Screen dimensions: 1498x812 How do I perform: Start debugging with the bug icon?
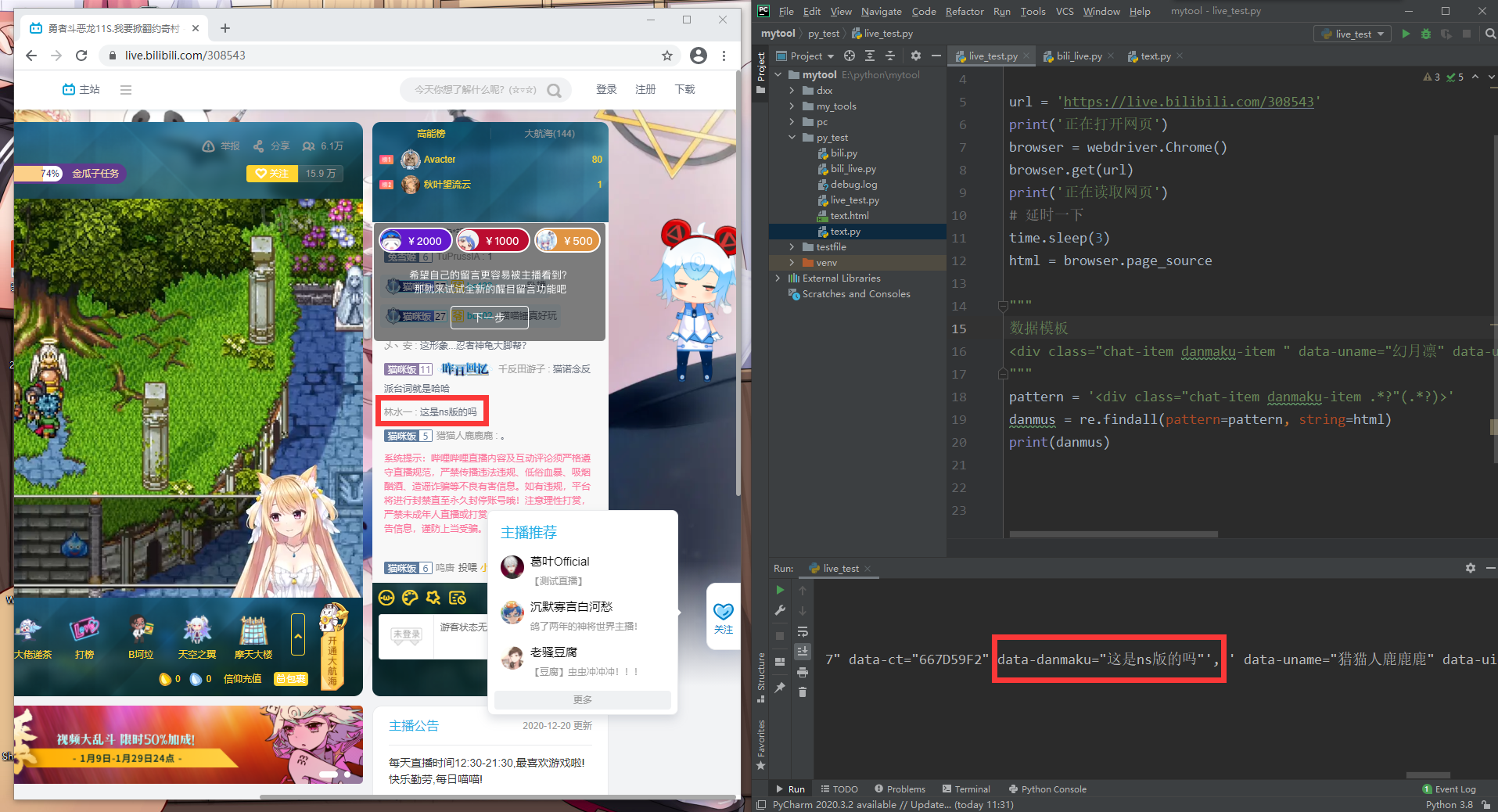point(1426,34)
